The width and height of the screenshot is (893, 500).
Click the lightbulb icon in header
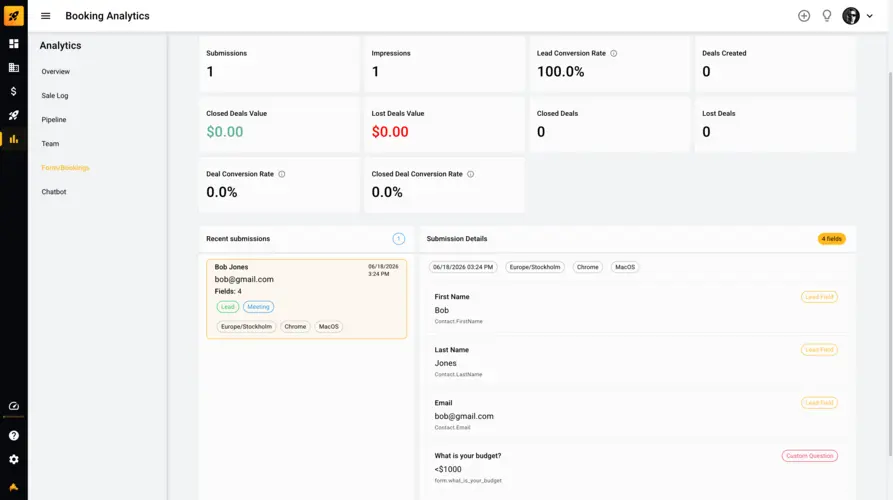click(827, 16)
